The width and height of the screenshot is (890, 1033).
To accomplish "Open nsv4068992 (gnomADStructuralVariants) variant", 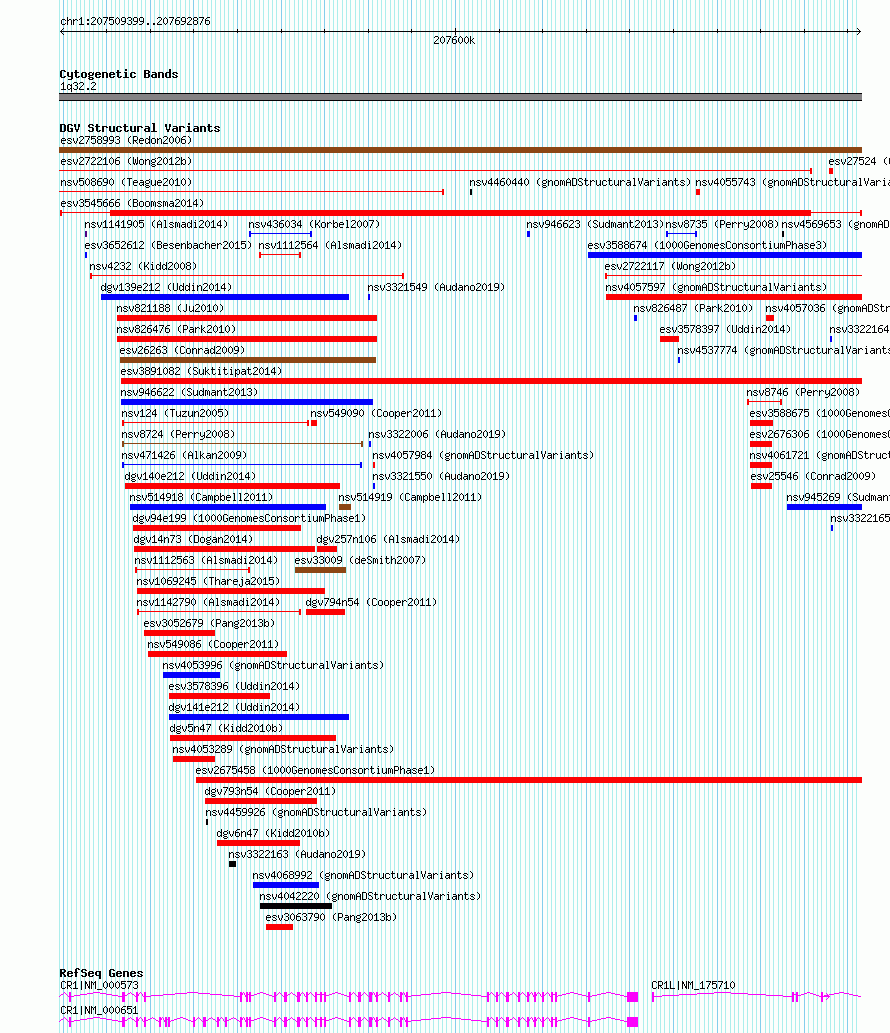I will (x=363, y=878).
